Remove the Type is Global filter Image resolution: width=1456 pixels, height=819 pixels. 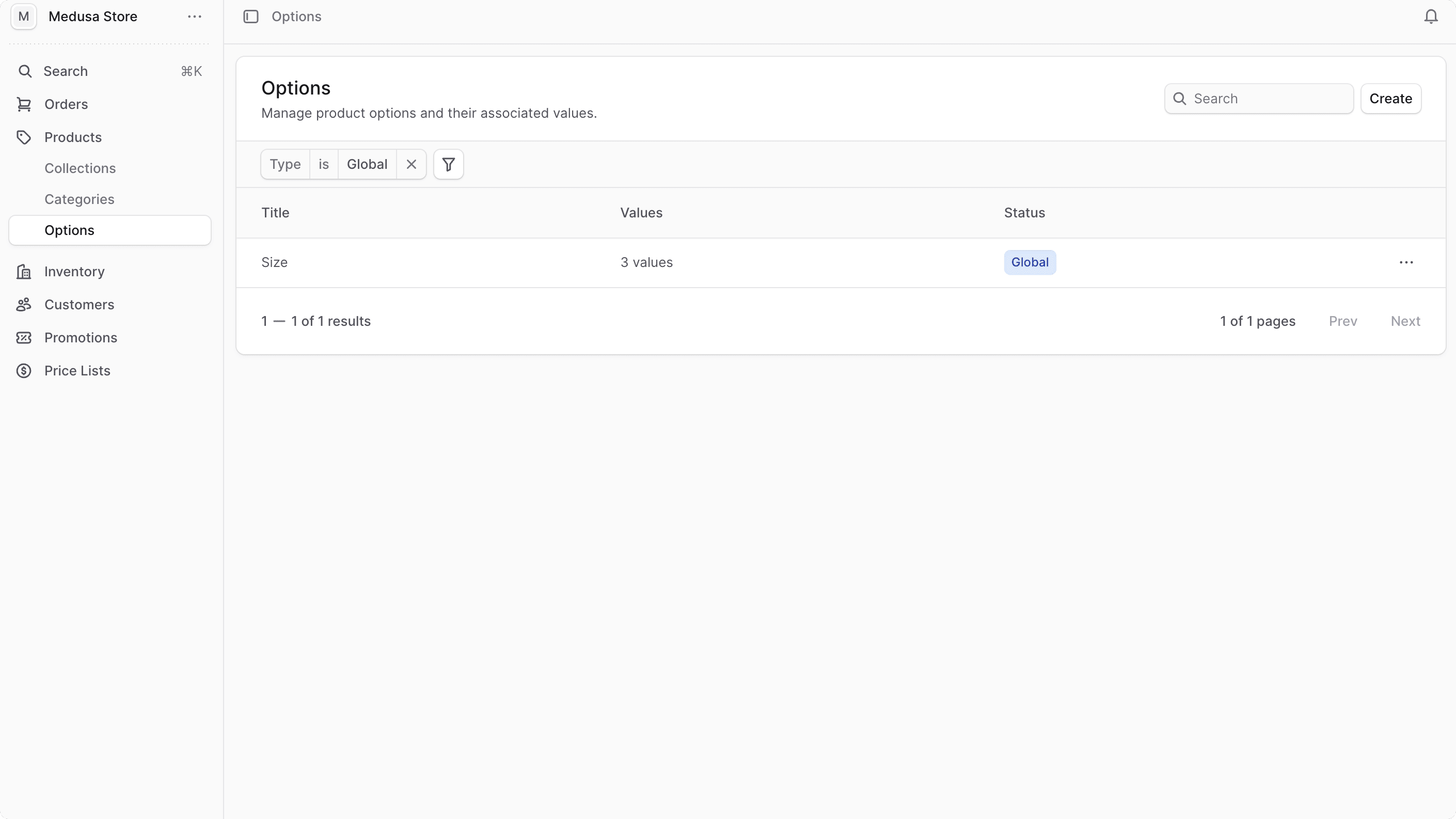point(412,165)
